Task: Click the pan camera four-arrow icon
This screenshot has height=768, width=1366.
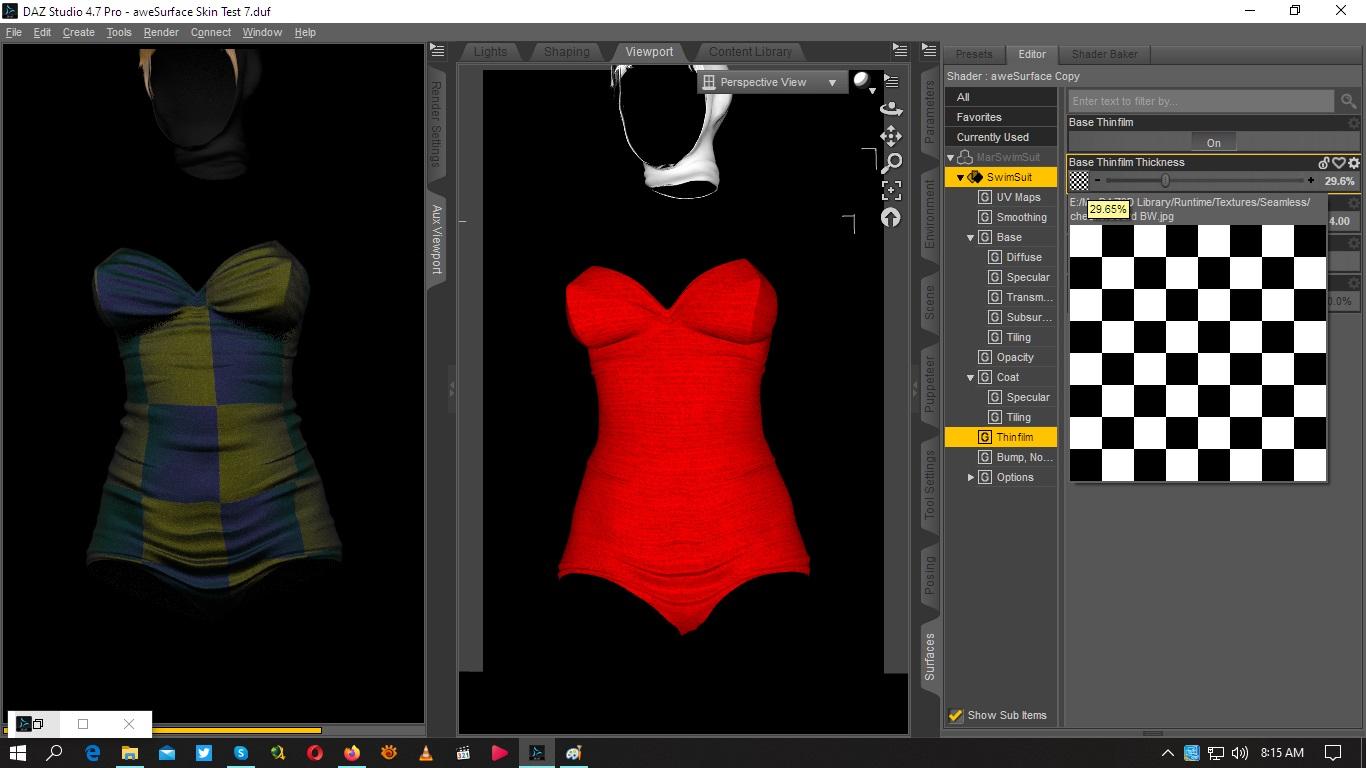Action: coord(891,135)
